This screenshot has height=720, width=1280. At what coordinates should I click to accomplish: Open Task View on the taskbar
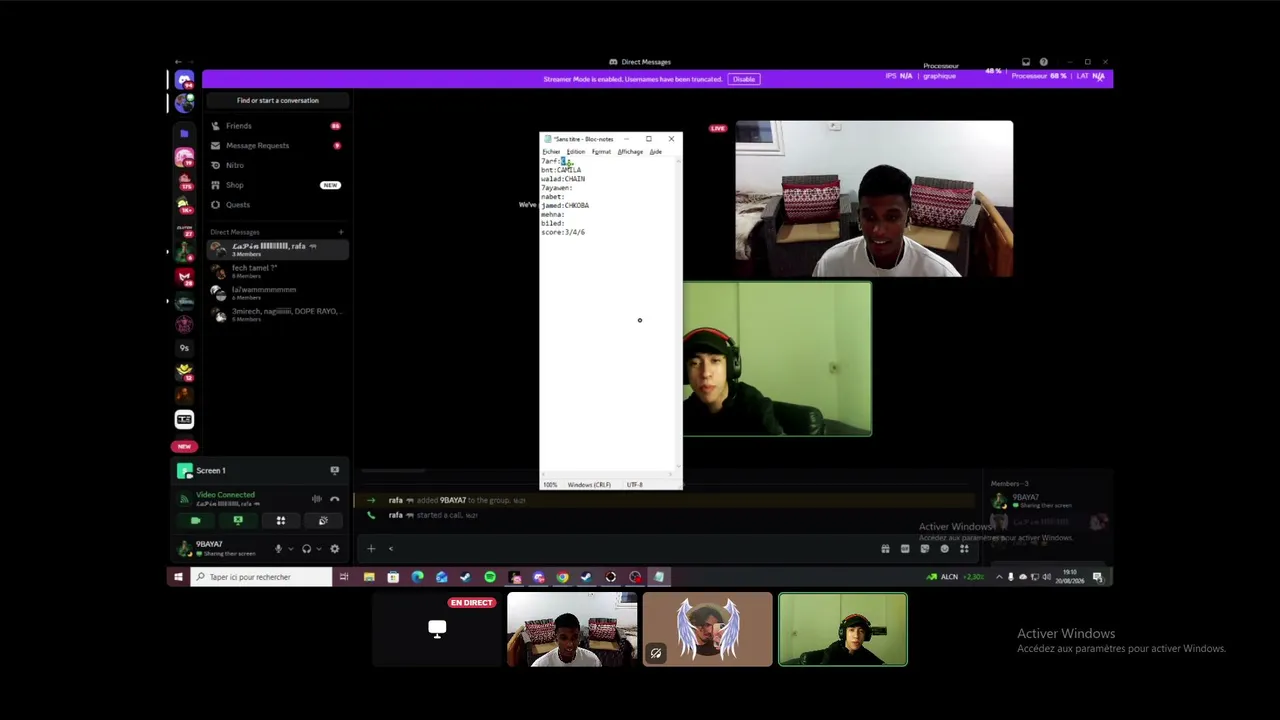point(344,577)
